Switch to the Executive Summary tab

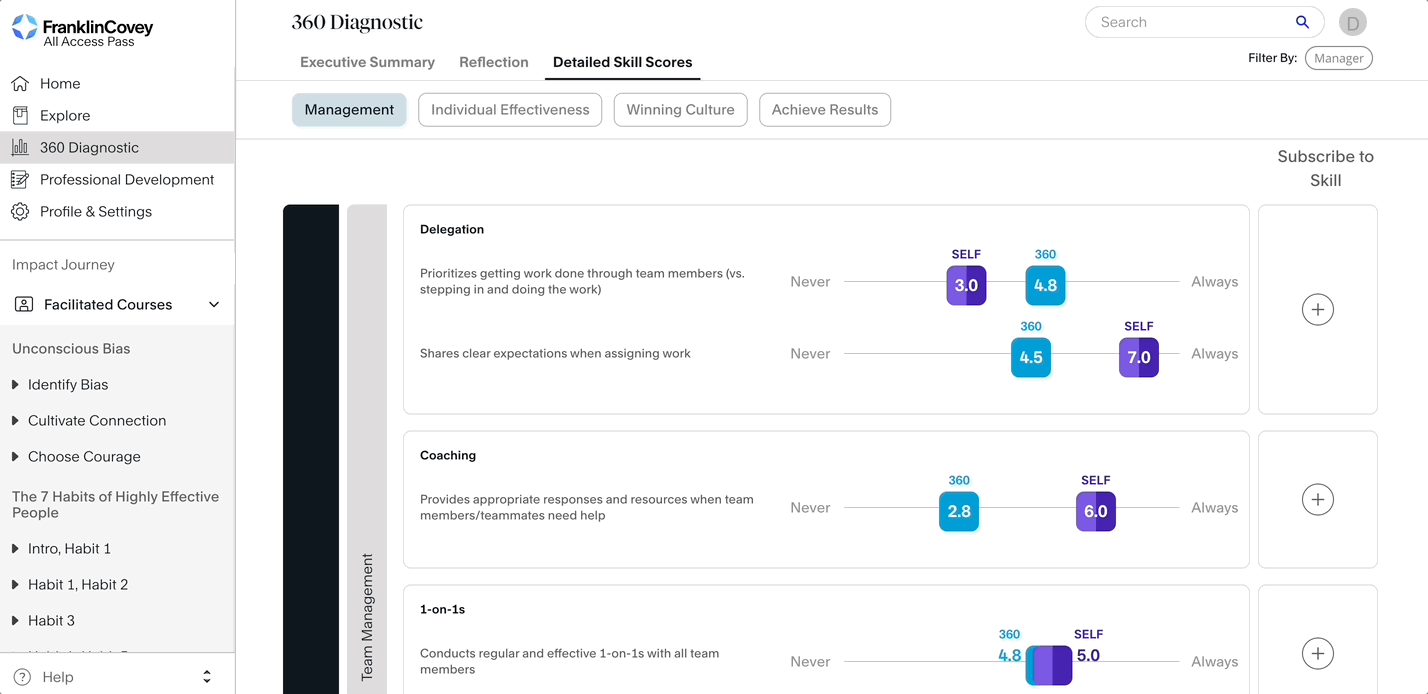pos(367,62)
